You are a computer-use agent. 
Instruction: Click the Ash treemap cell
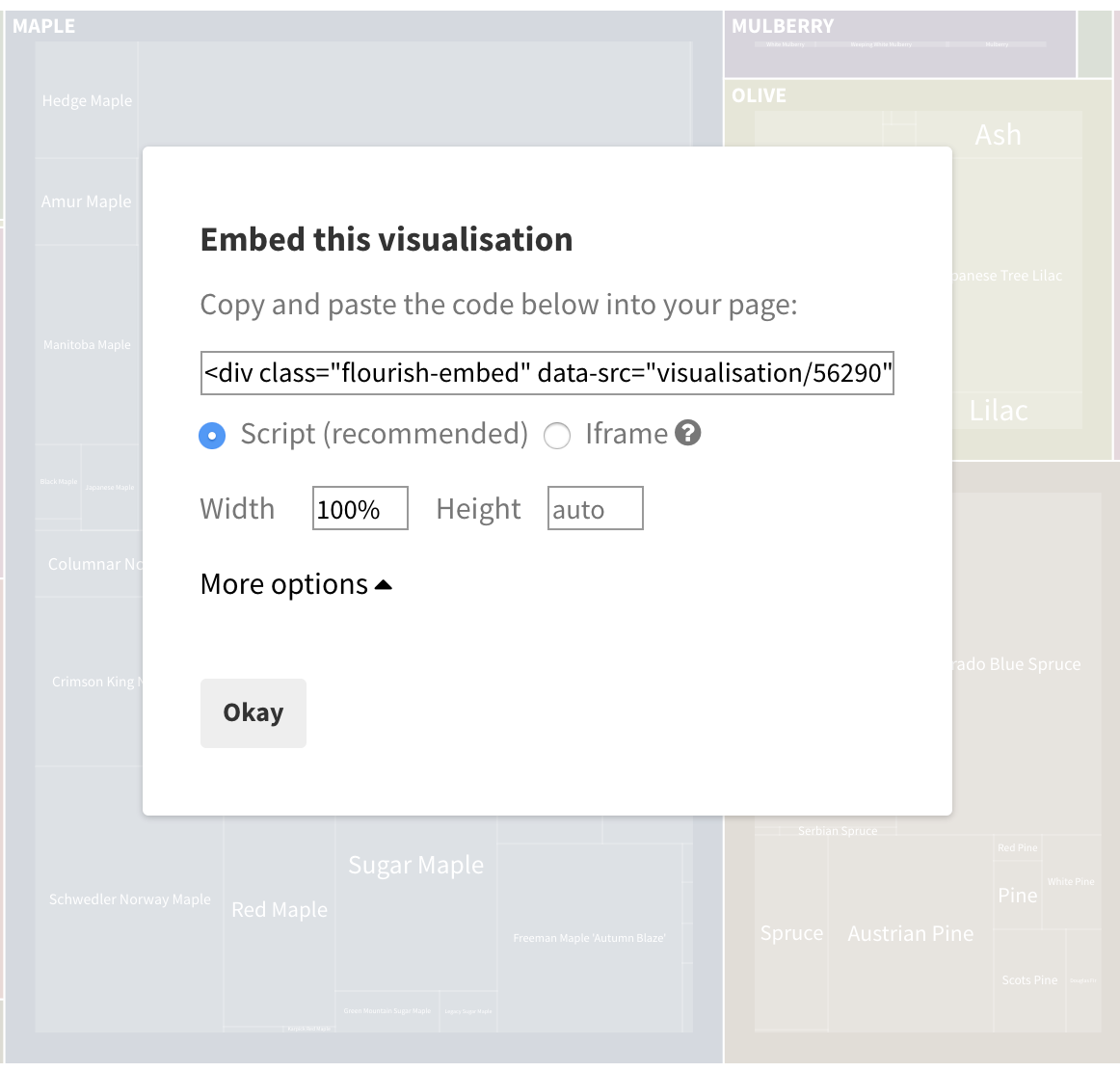click(x=998, y=135)
